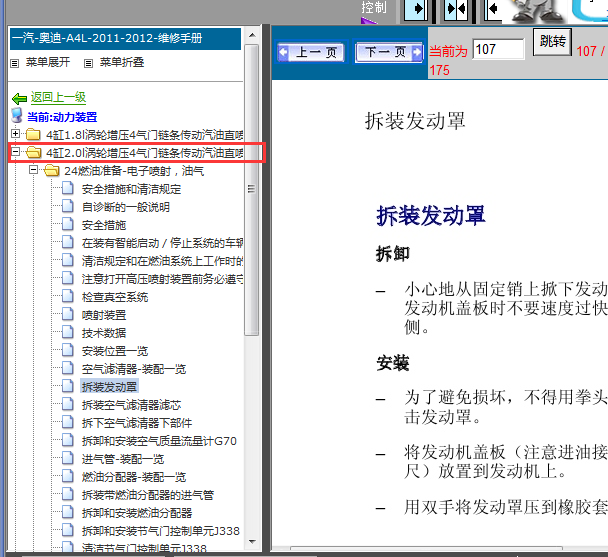Focus the current page number field
The width and height of the screenshot is (608, 557).
498,50
